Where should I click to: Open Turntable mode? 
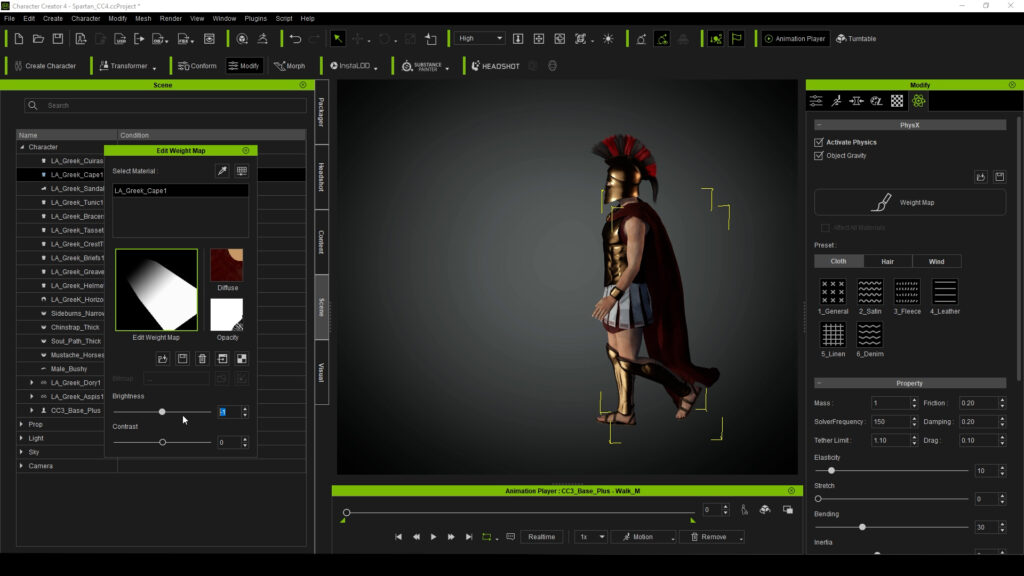(x=856, y=39)
